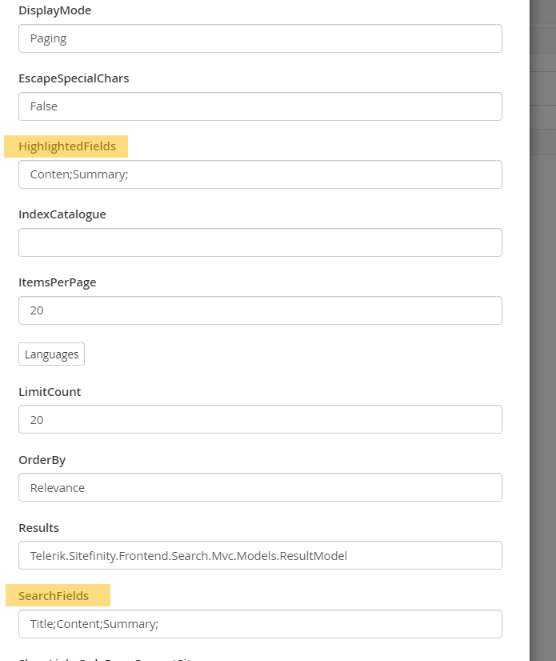The image size is (556, 661).
Task: Focus the EscapeSpecialChars field containing False
Action: [260, 106]
